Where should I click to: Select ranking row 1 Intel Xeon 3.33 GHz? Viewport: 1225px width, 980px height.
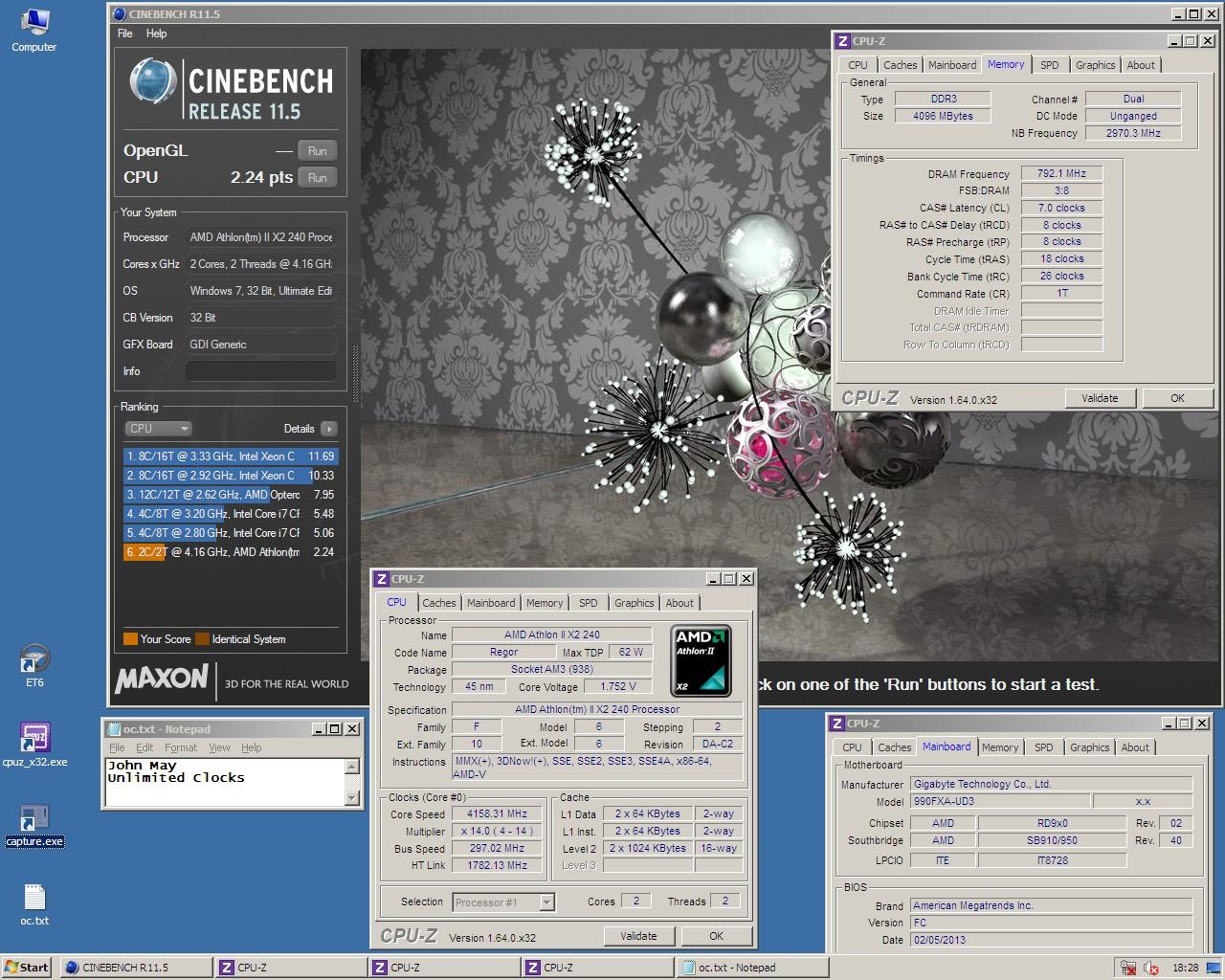click(230, 457)
